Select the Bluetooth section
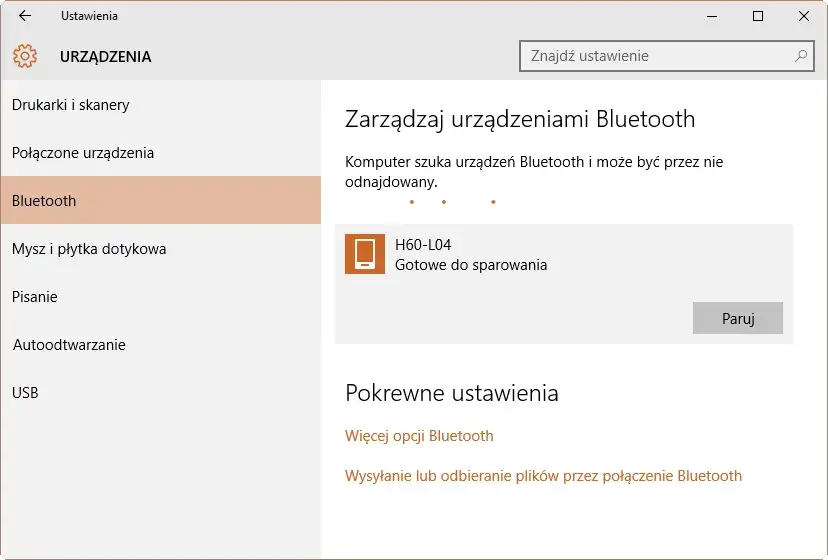This screenshot has height=560, width=828. point(161,200)
